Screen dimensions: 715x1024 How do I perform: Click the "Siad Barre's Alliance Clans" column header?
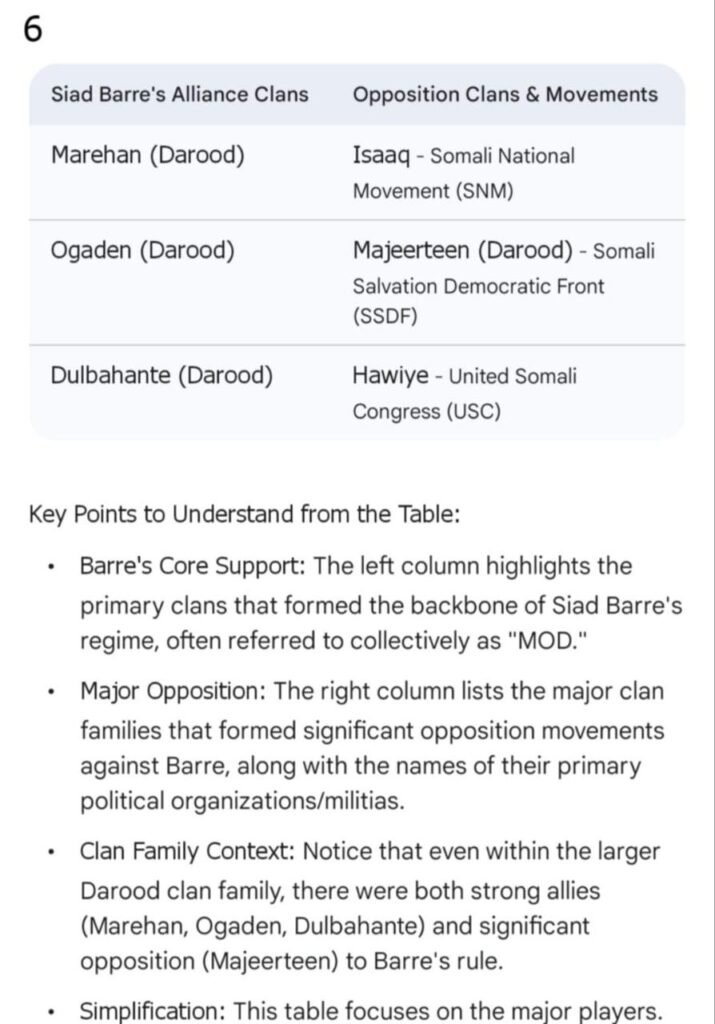tap(180, 95)
